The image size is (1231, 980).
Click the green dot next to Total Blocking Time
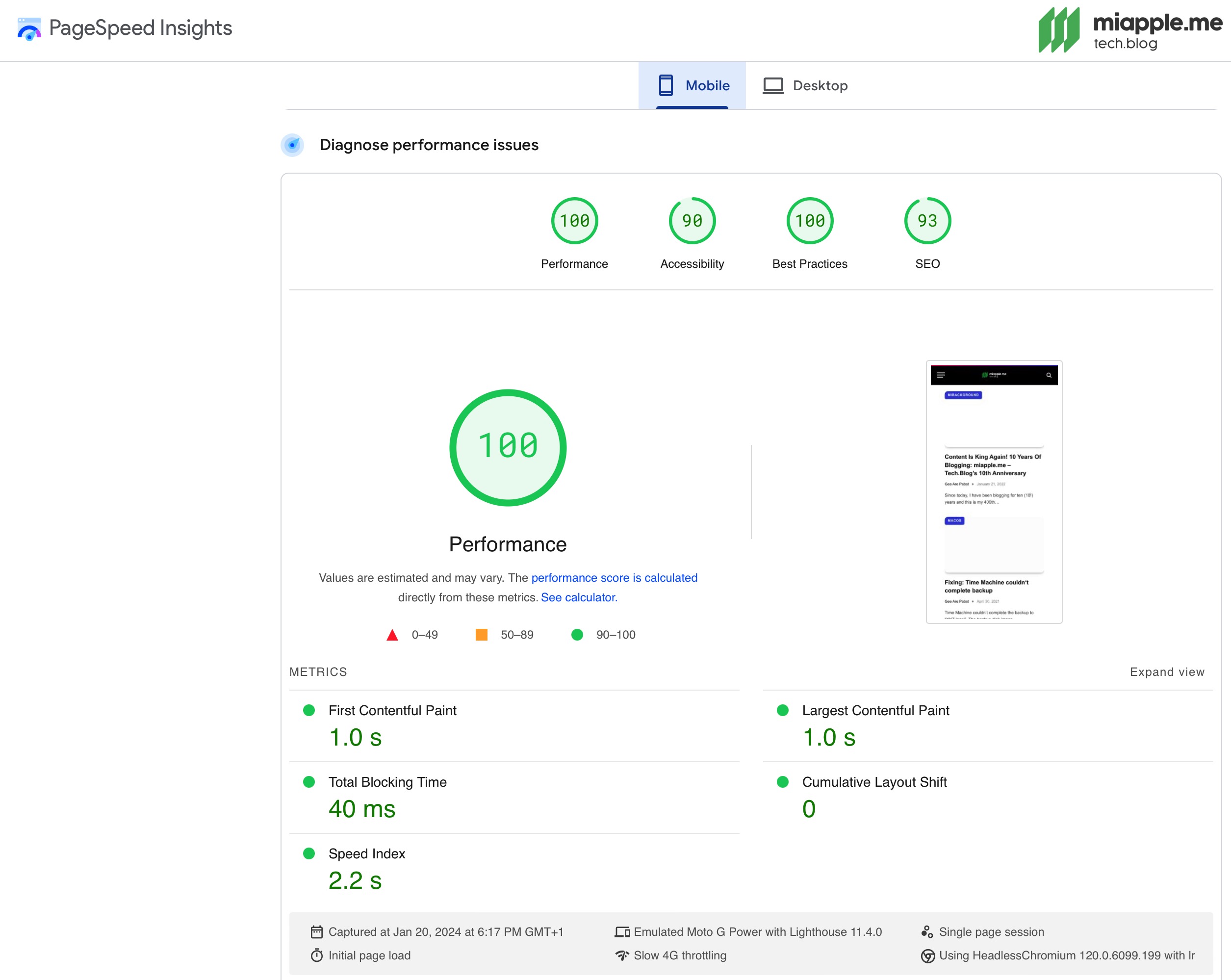pos(309,782)
